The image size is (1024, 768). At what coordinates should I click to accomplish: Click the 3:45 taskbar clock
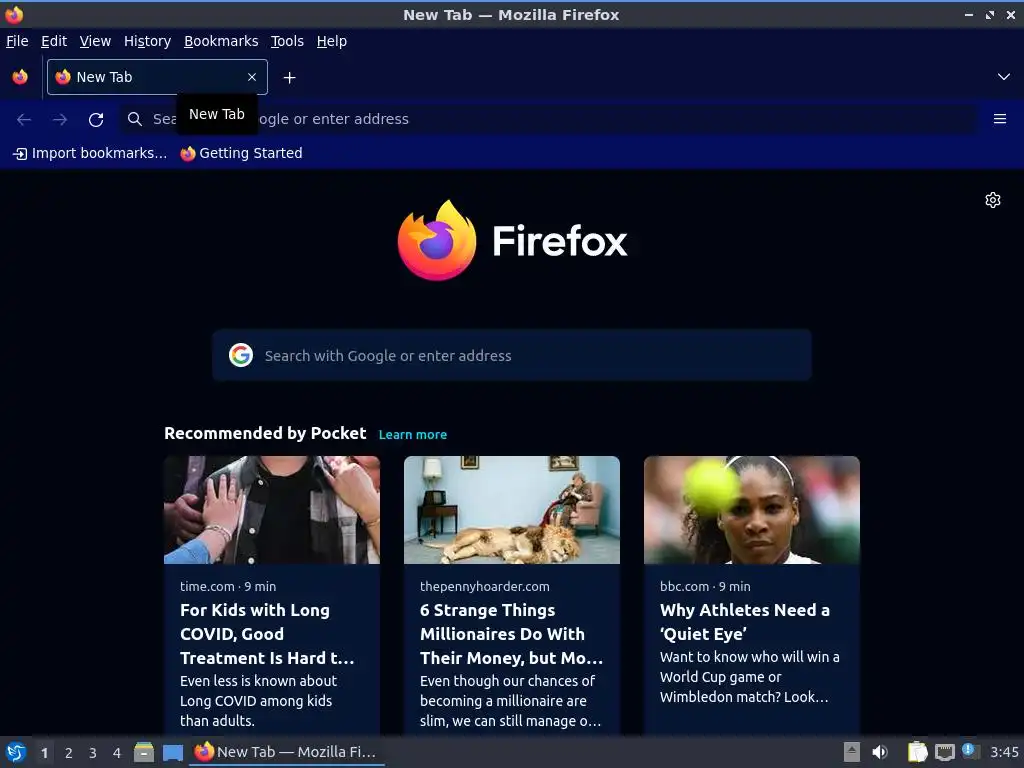(x=1004, y=752)
